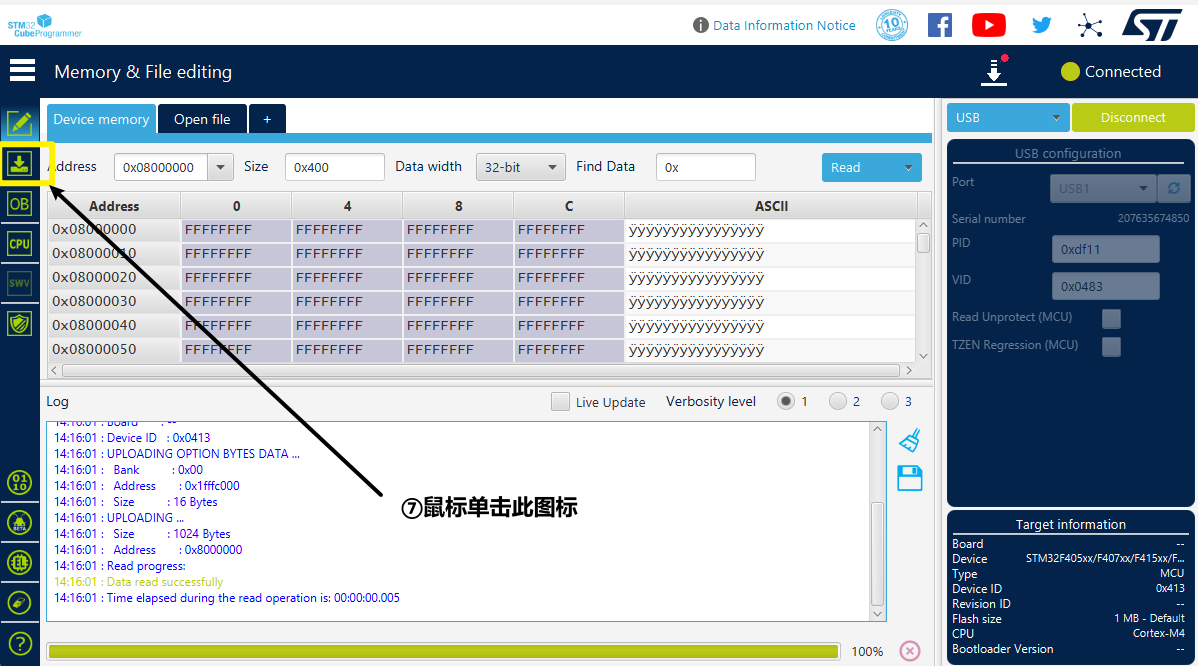Viewport: 1198px width, 666px height.
Task: Open the Erasing & Programming download icon
Action: [20, 163]
